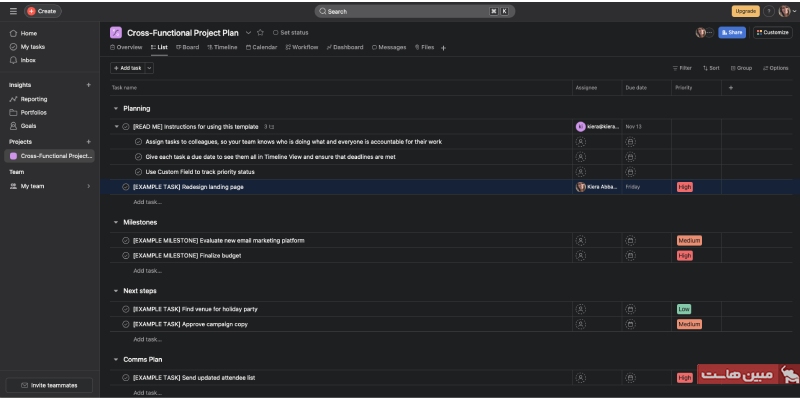Click the Low priority tag
800x400 pixels.
pos(684,310)
